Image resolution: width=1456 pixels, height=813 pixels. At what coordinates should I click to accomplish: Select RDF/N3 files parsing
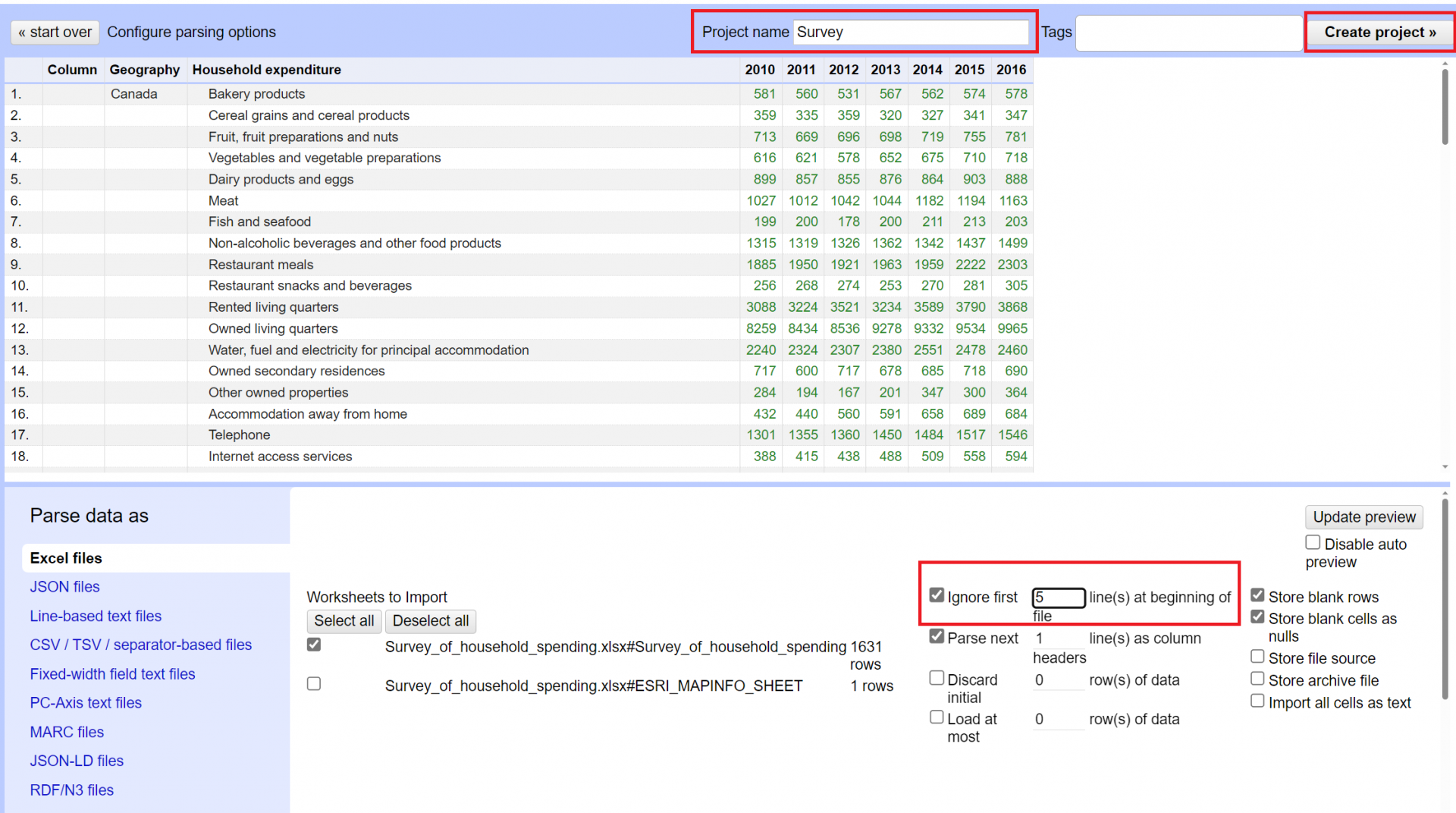coord(71,789)
